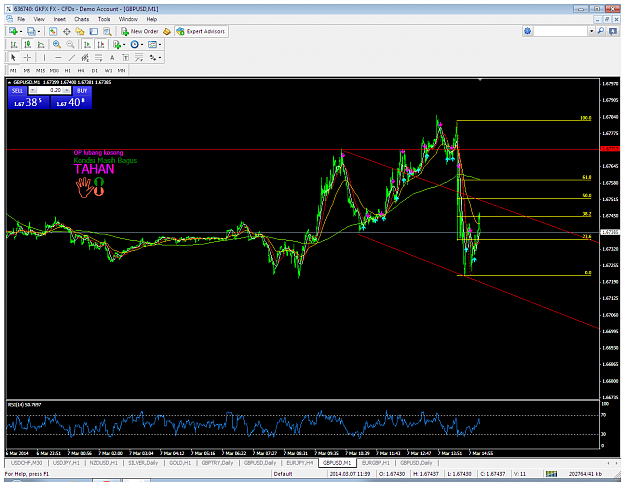The image size is (625, 482).
Task: Click the connection bars icon in status bar
Action: click(x=551, y=474)
